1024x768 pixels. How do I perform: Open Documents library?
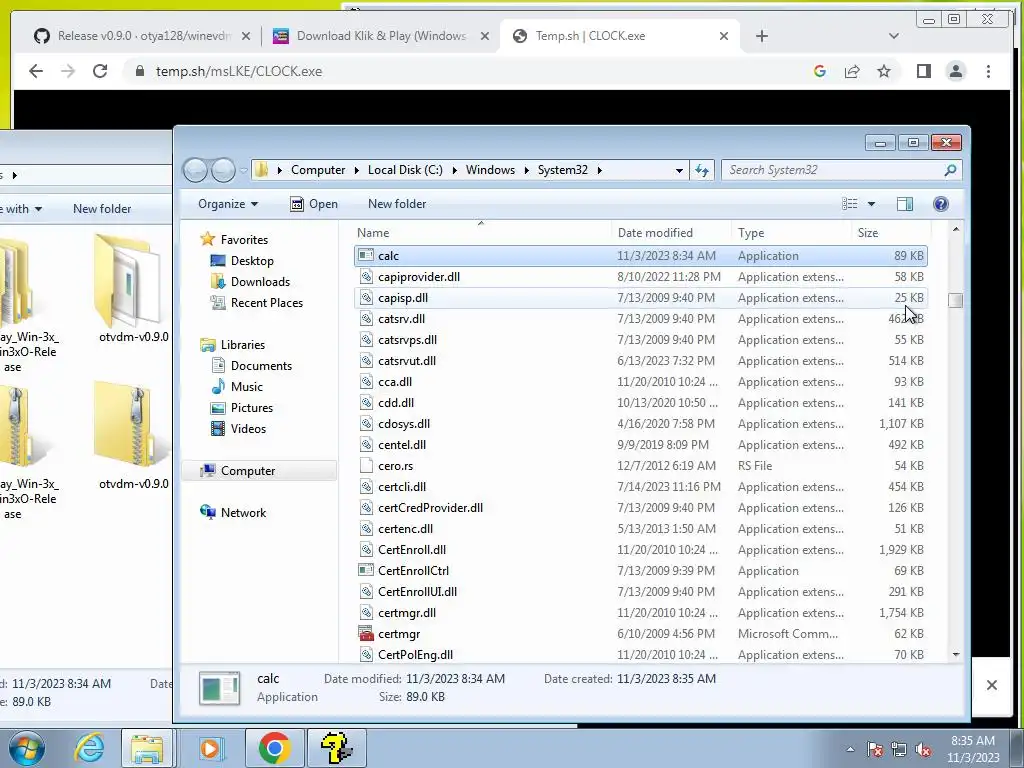click(252, 366)
